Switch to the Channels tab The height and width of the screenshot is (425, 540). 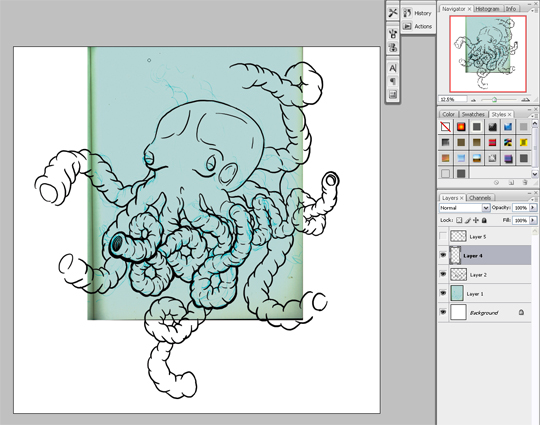(480, 198)
